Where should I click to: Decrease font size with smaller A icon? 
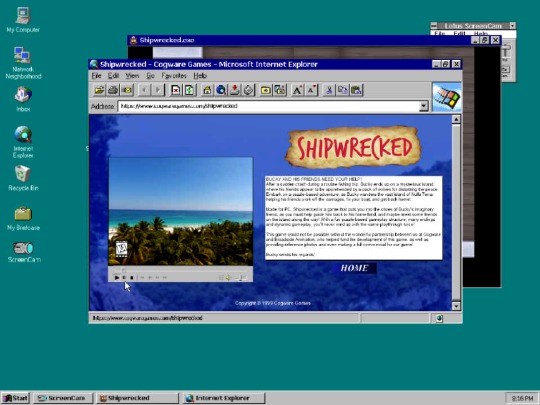311,90
